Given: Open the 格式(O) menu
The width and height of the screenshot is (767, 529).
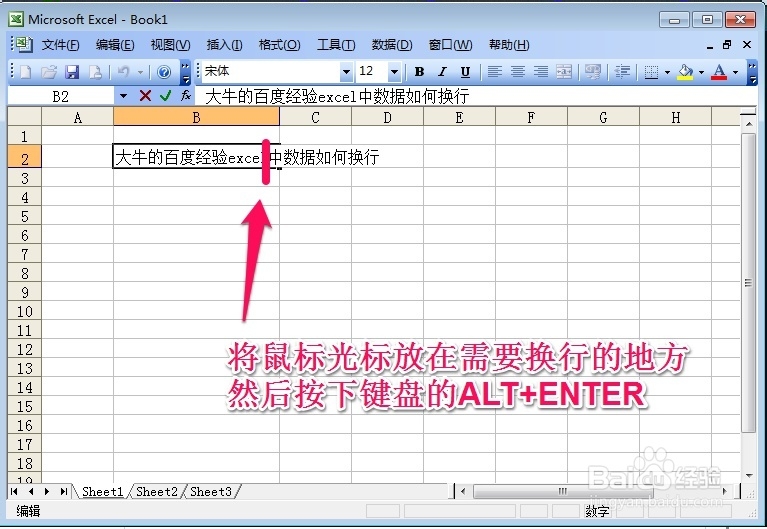Looking at the screenshot, I should 279,45.
